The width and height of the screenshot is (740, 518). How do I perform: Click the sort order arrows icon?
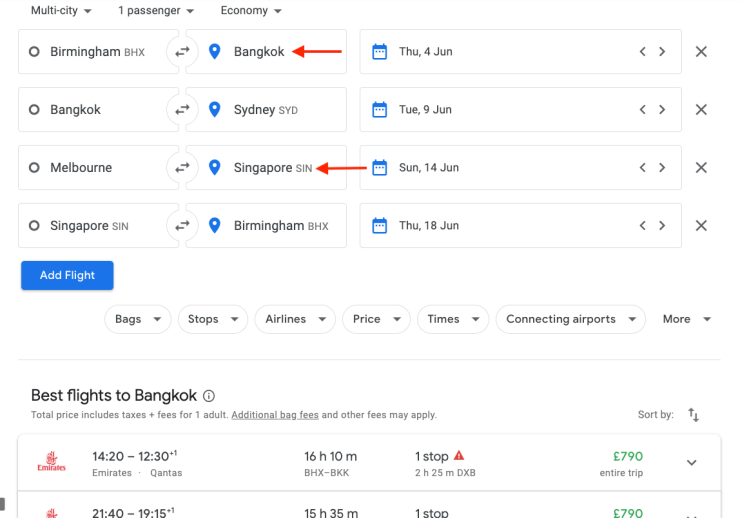tap(694, 415)
